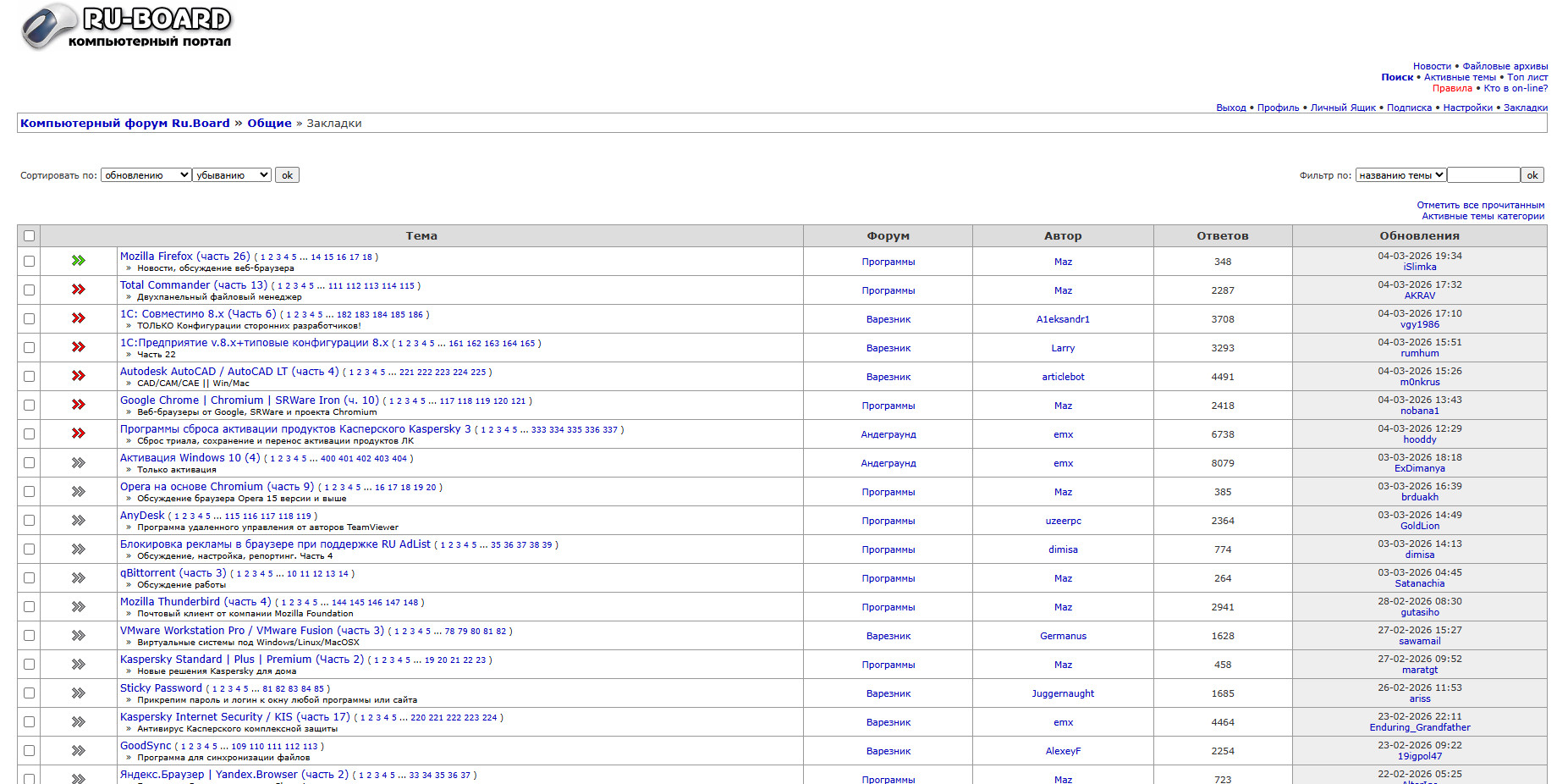Click the ok button next to sort dropdowns
The height and width of the screenshot is (784, 1568).
pos(287,175)
